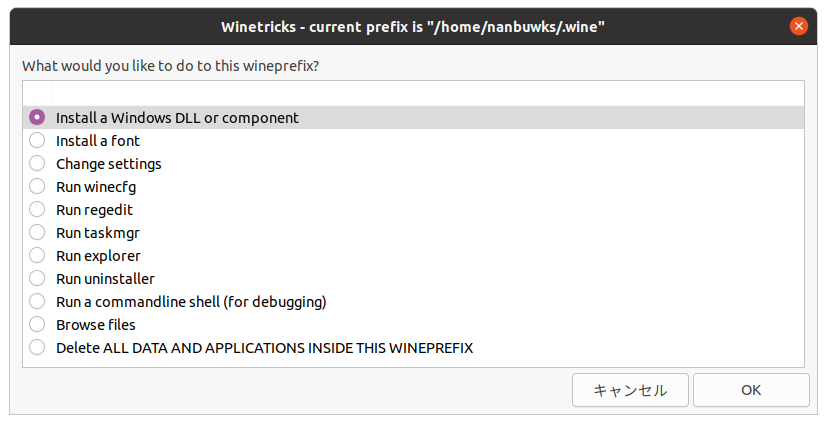Click the 'Browse files' label text

(x=96, y=325)
